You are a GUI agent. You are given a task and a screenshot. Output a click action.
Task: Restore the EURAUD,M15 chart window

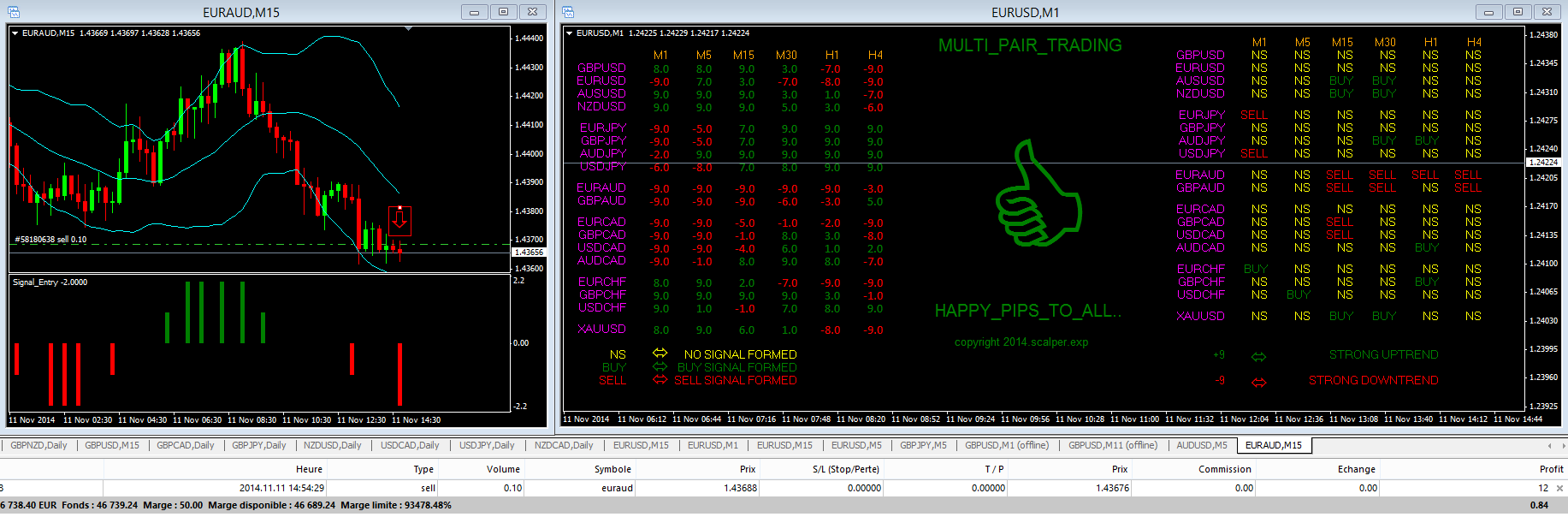[x=503, y=12]
